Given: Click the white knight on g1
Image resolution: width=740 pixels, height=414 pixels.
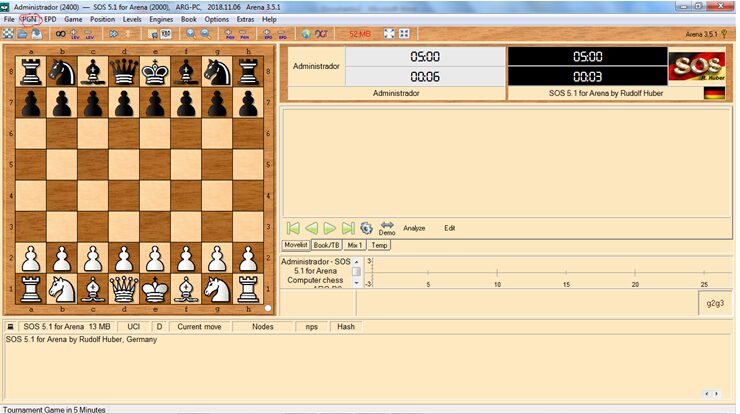Looking at the screenshot, I should coord(217,289).
